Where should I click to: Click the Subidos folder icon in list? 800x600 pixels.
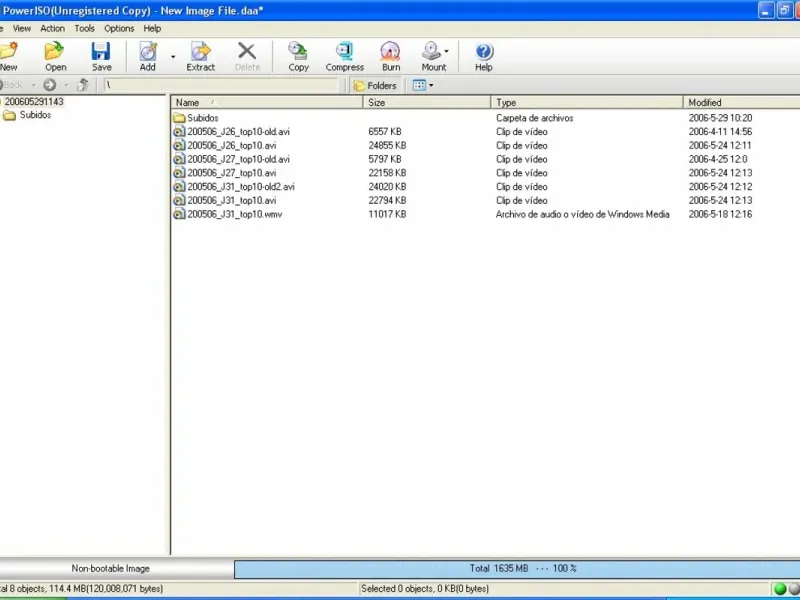179,118
